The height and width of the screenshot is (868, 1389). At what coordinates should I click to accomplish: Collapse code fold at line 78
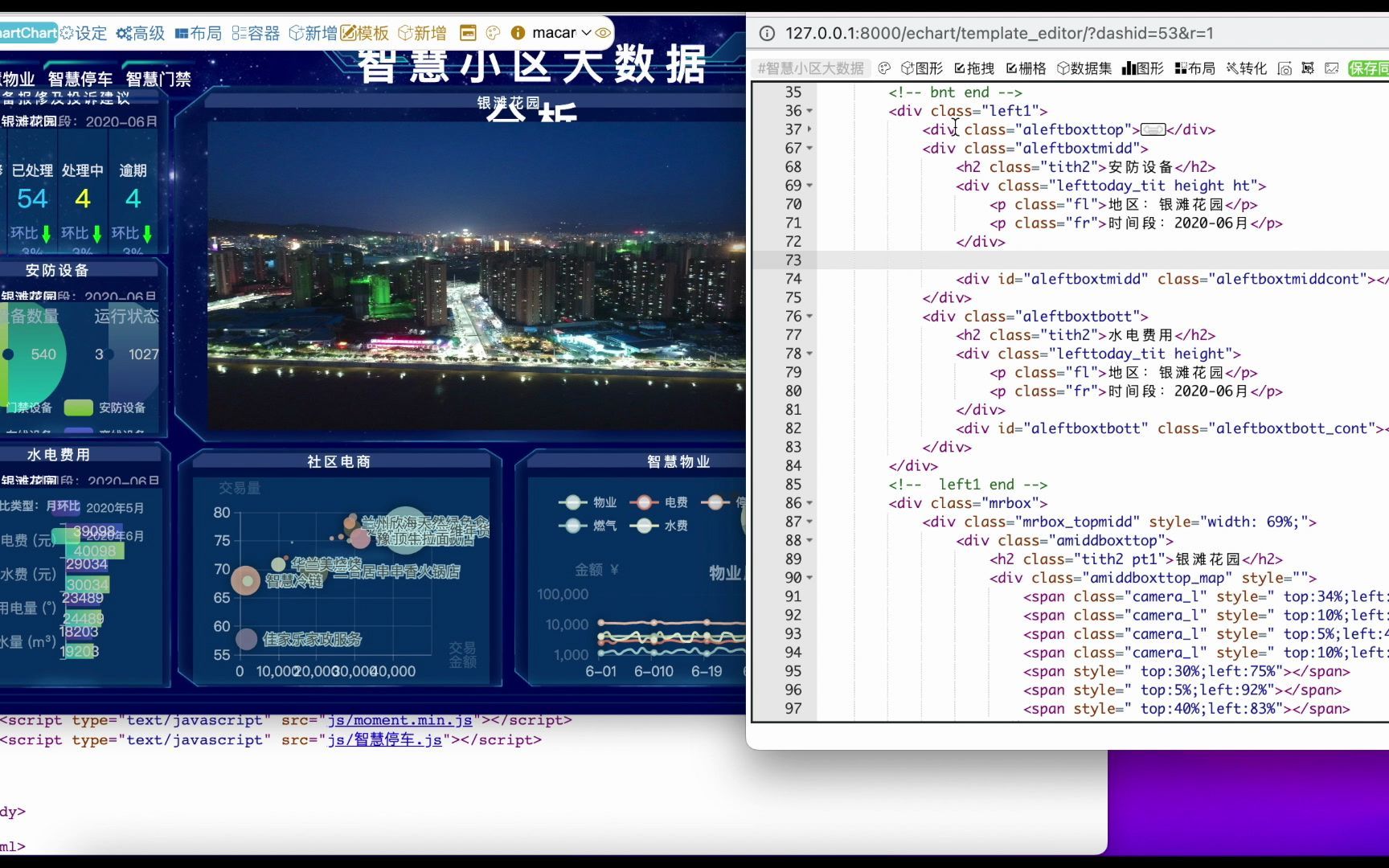pos(809,354)
